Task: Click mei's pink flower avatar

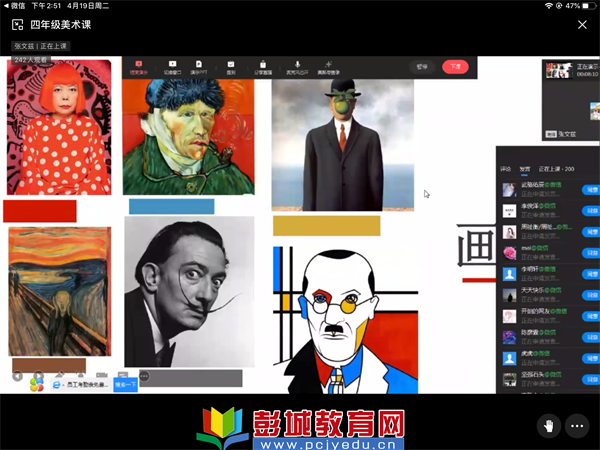Action: coord(509,253)
